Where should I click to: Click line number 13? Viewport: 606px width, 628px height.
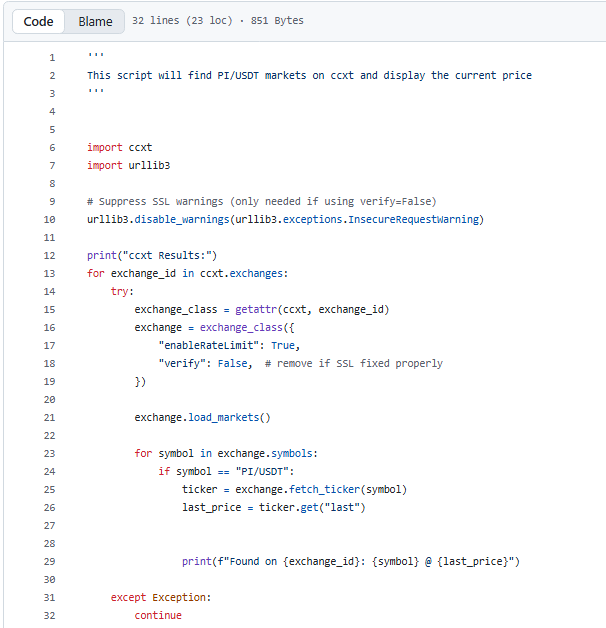tap(50, 274)
